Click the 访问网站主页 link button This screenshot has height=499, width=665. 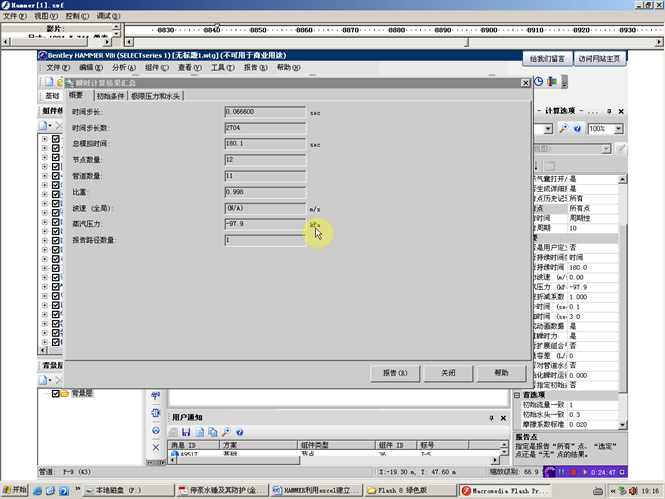point(599,59)
